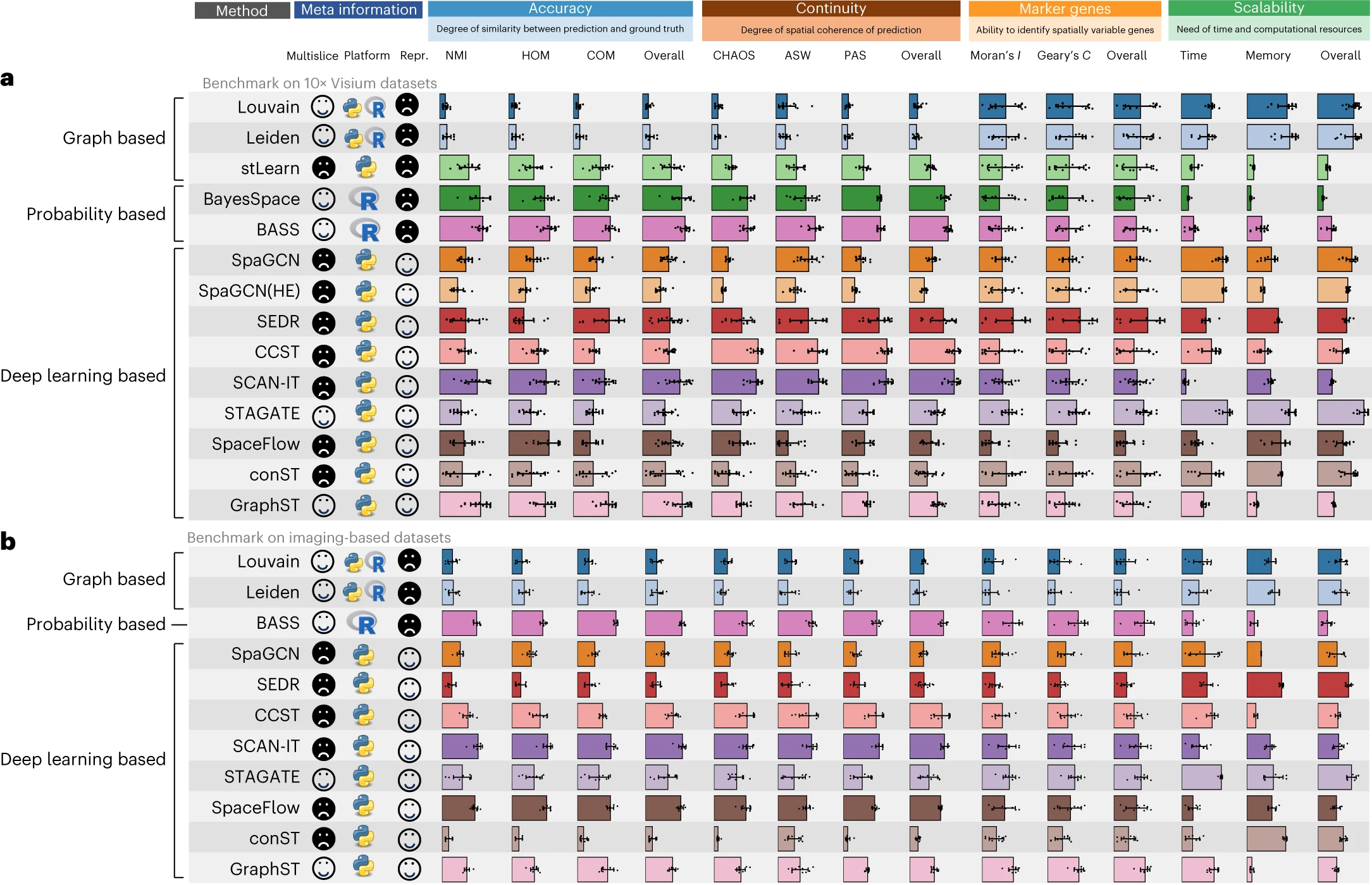Click SCAN-IT's Multislice sad face in Visium panel
Viewport: 1372px width, 885px height.
(323, 387)
